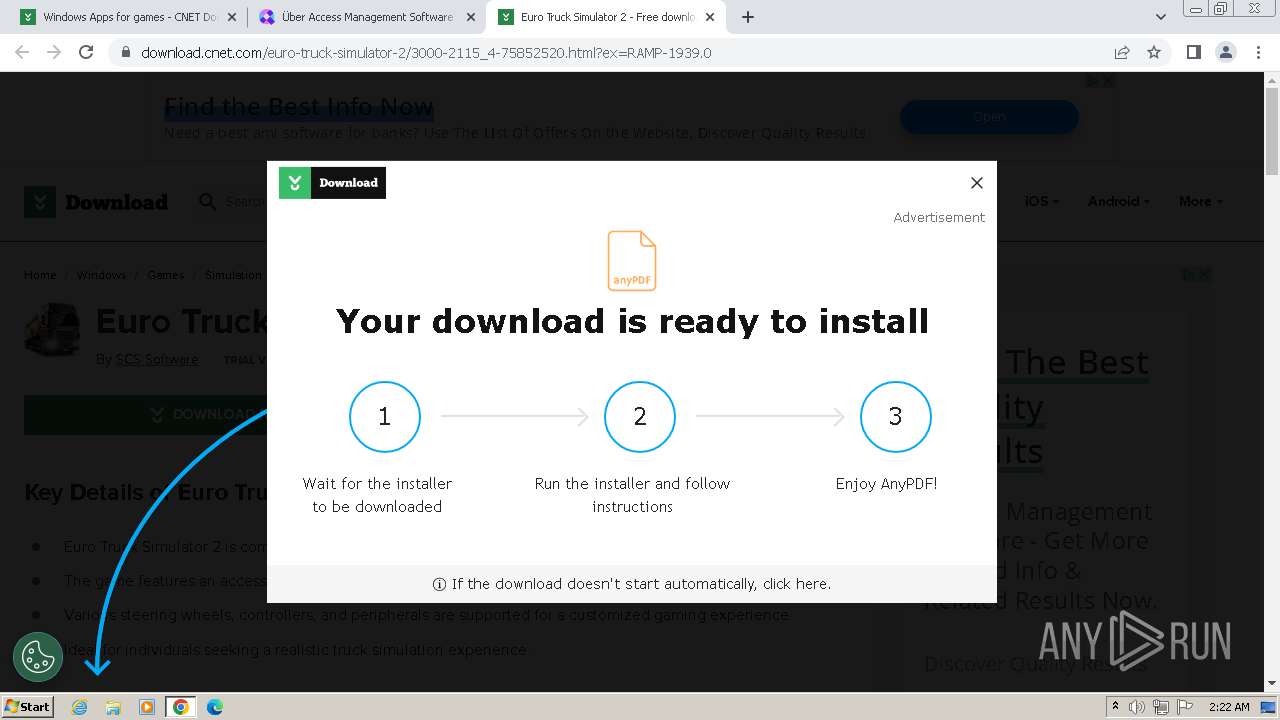This screenshot has width=1280, height=720.
Task: Open the media player taskbar icon
Action: click(x=147, y=707)
